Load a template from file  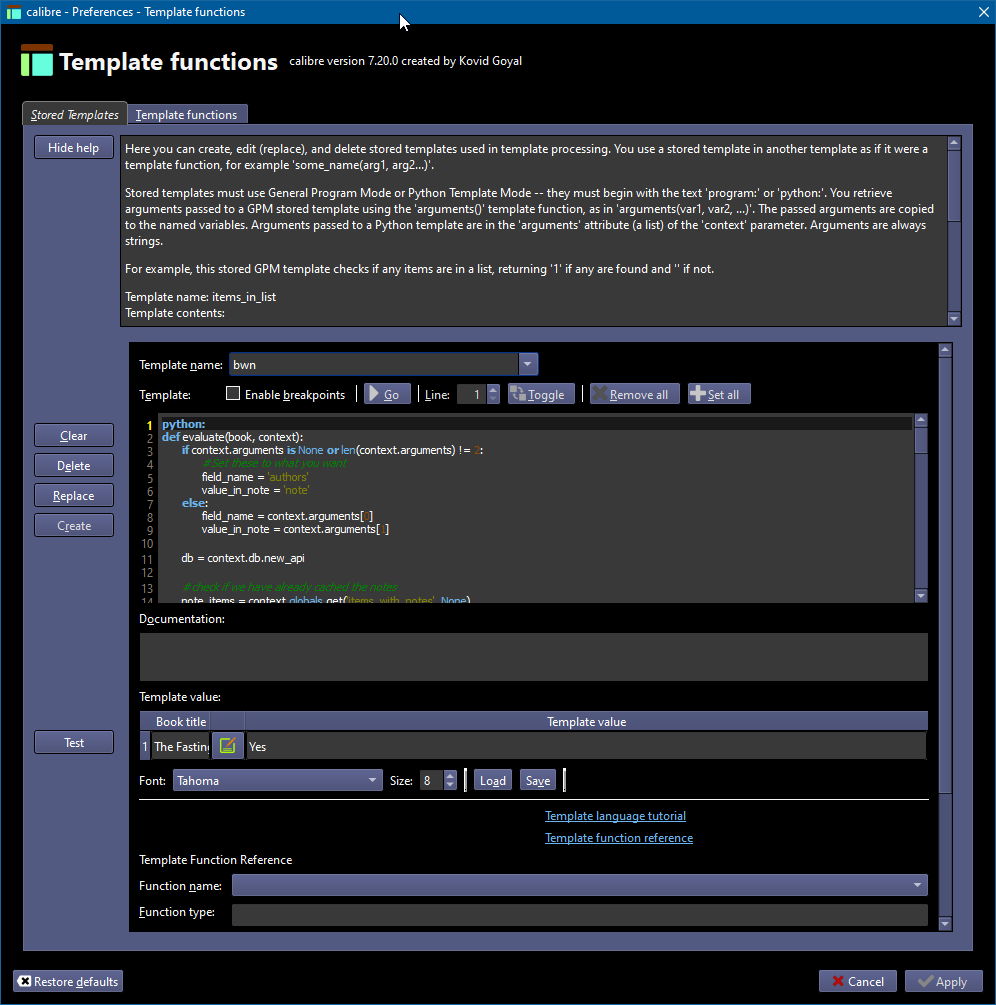493,780
